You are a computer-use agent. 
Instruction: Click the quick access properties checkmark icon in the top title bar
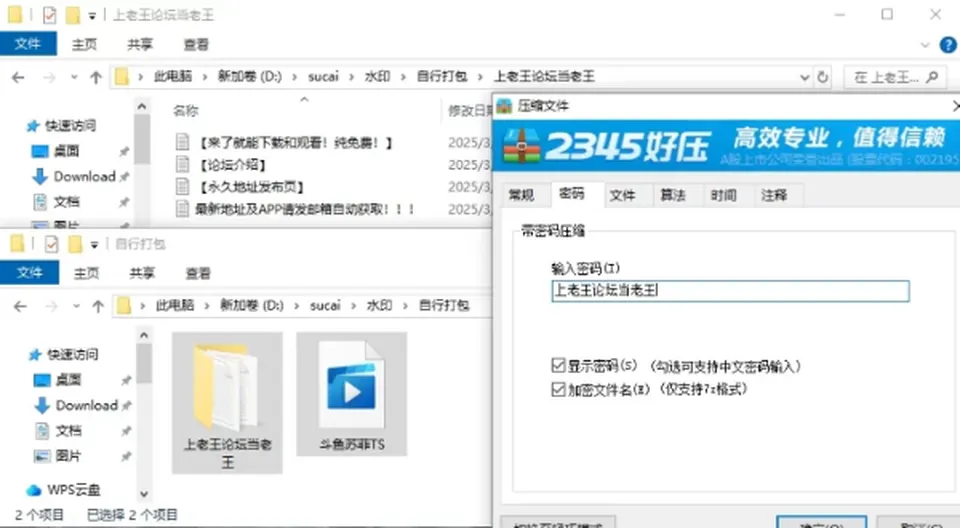[x=50, y=15]
